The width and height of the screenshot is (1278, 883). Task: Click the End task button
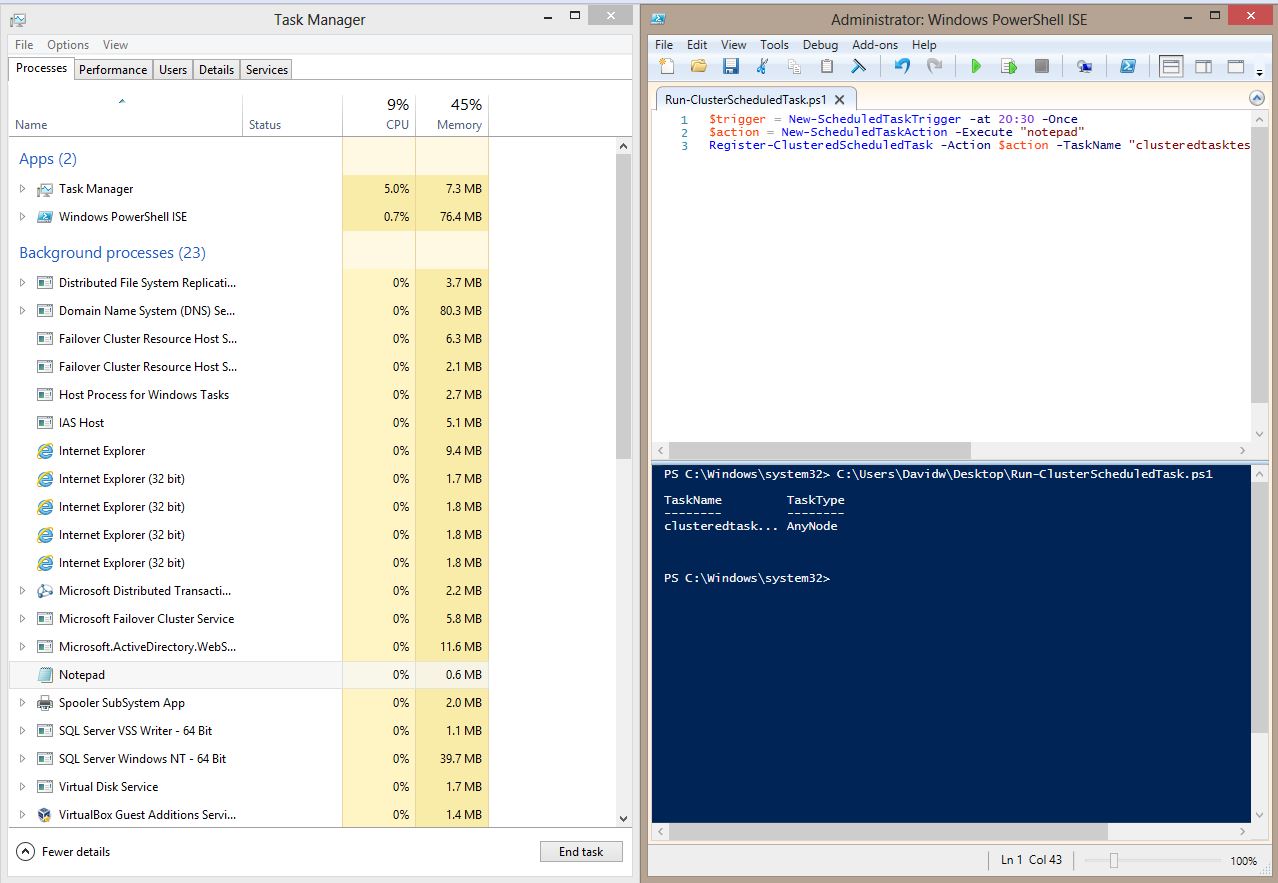[x=581, y=852]
